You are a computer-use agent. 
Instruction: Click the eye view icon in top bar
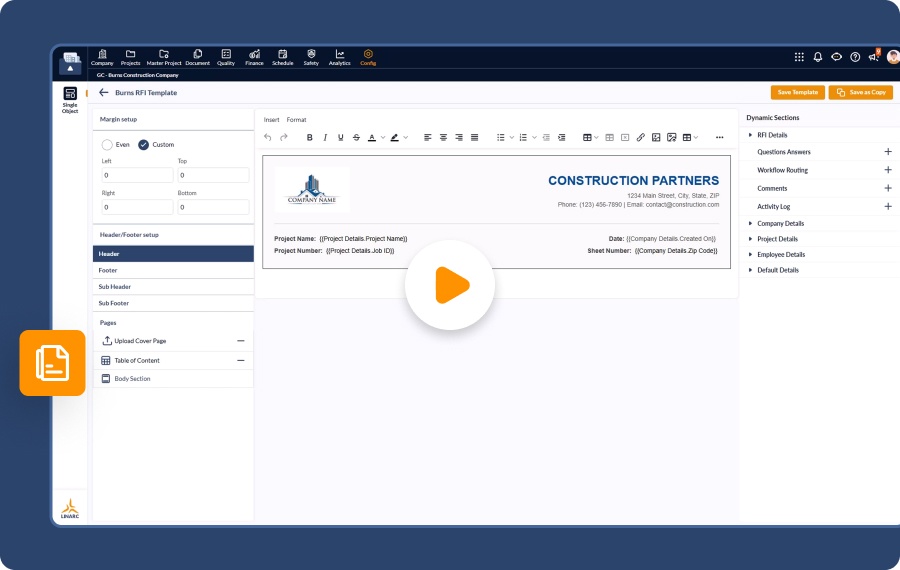[836, 57]
